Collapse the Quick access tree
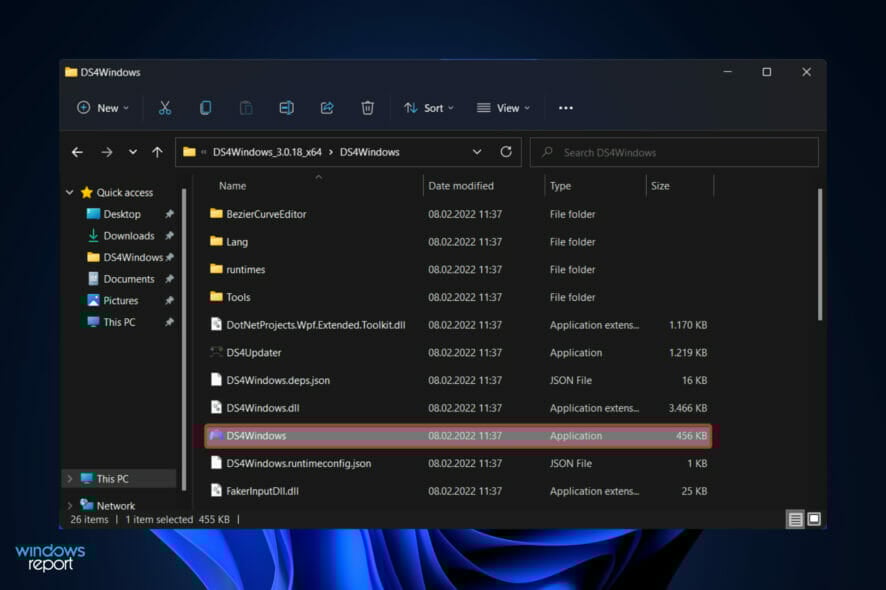Screen dimensions: 886x590 pyautogui.click(x=69, y=193)
